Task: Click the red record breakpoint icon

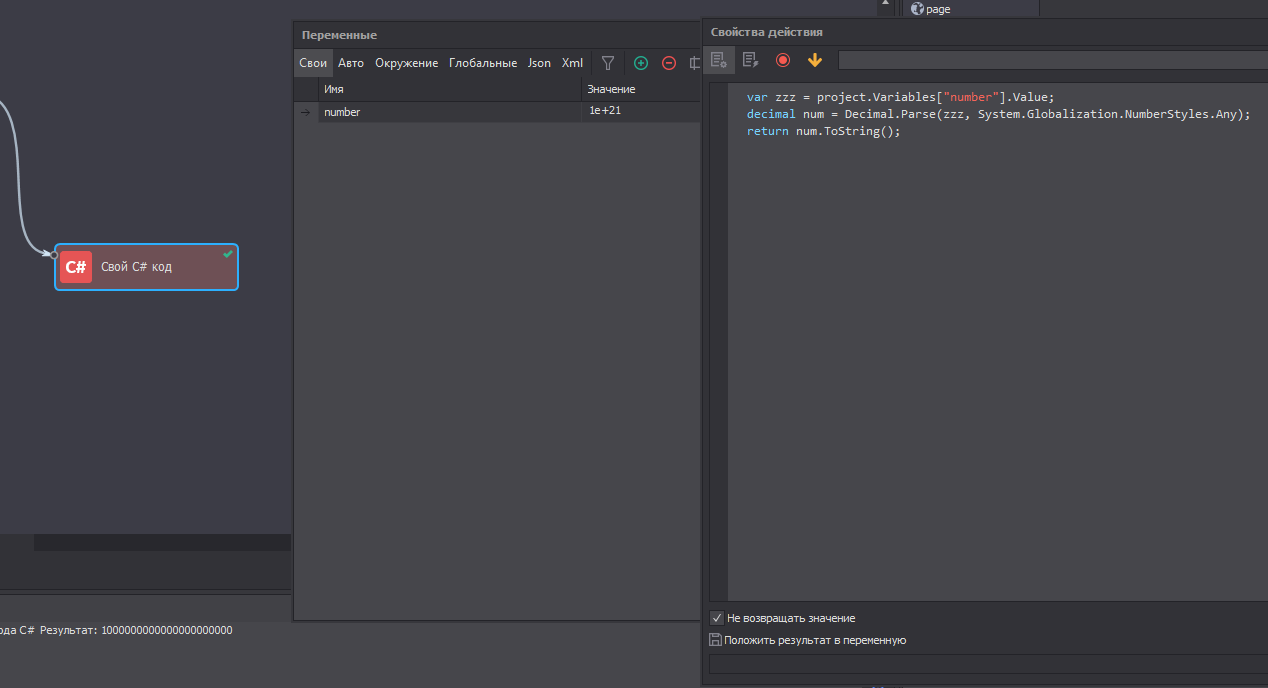Action: (x=783, y=60)
